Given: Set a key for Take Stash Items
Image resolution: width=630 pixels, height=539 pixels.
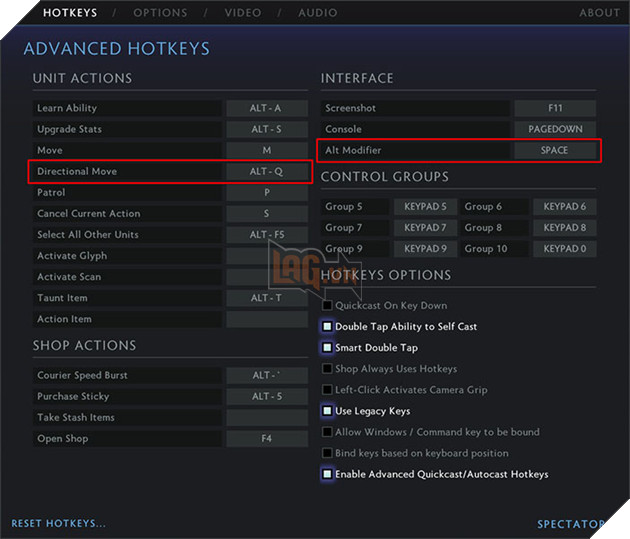Looking at the screenshot, I should [267, 417].
